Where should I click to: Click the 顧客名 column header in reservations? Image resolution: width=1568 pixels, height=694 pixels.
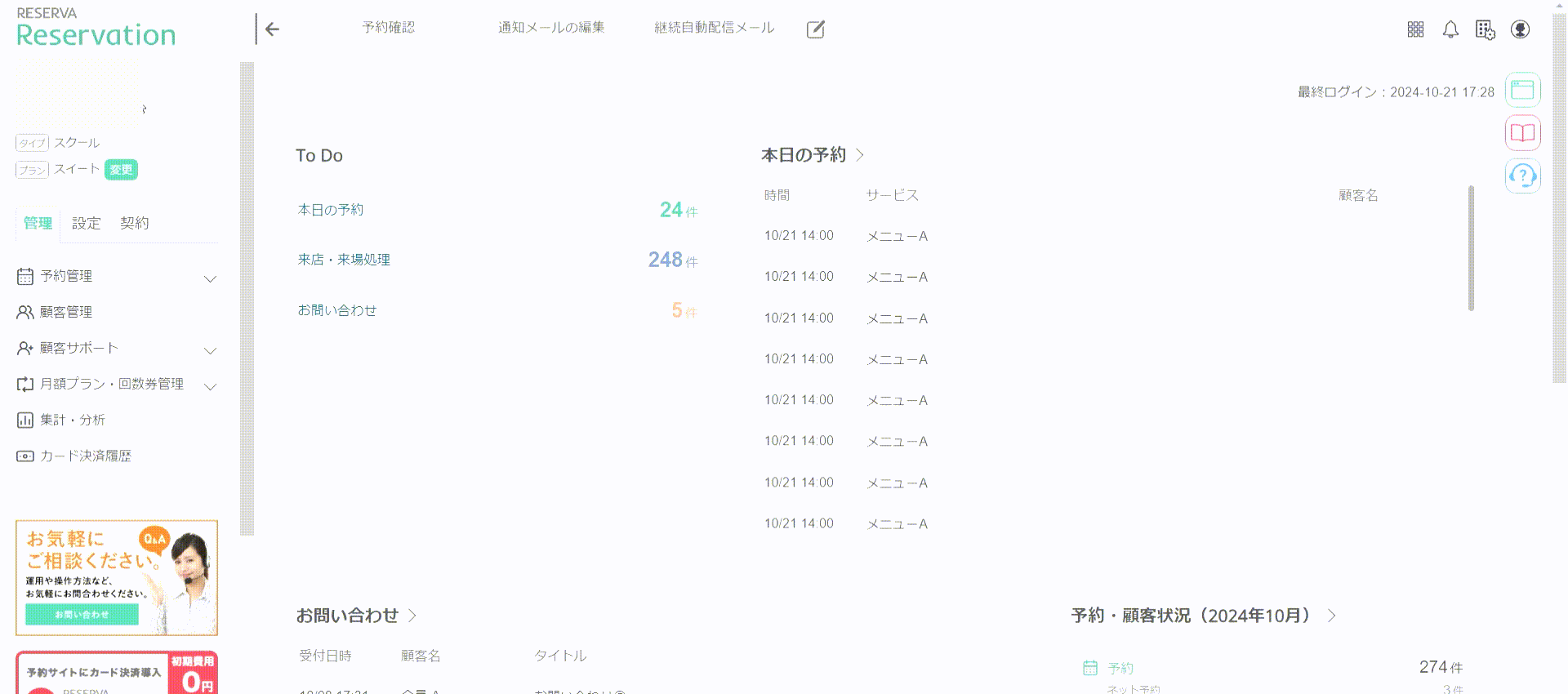(x=1358, y=196)
